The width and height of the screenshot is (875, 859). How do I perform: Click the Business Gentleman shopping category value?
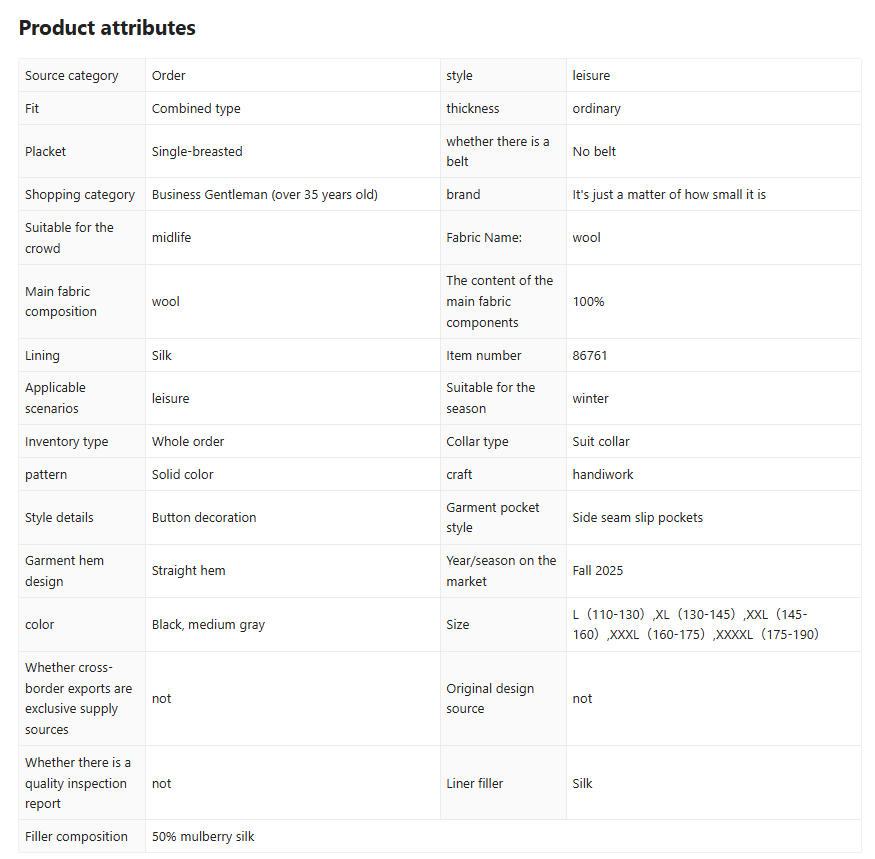[x=264, y=195]
